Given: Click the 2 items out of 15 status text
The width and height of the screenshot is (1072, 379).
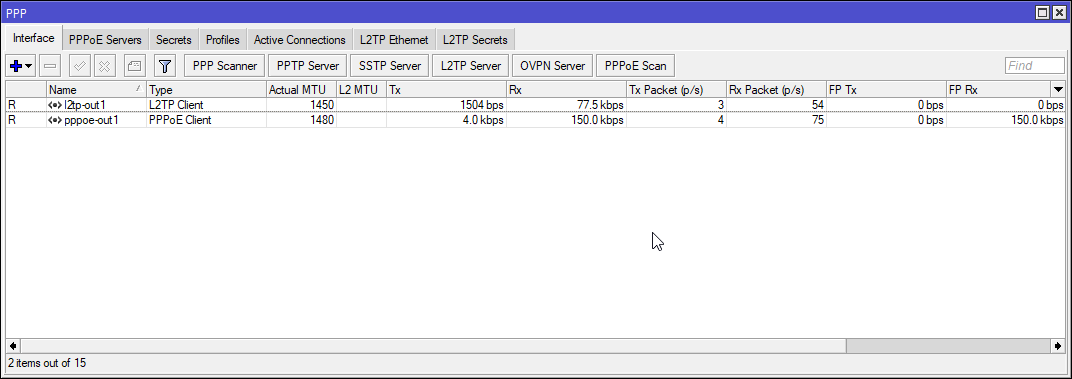Looking at the screenshot, I should click(46, 363).
